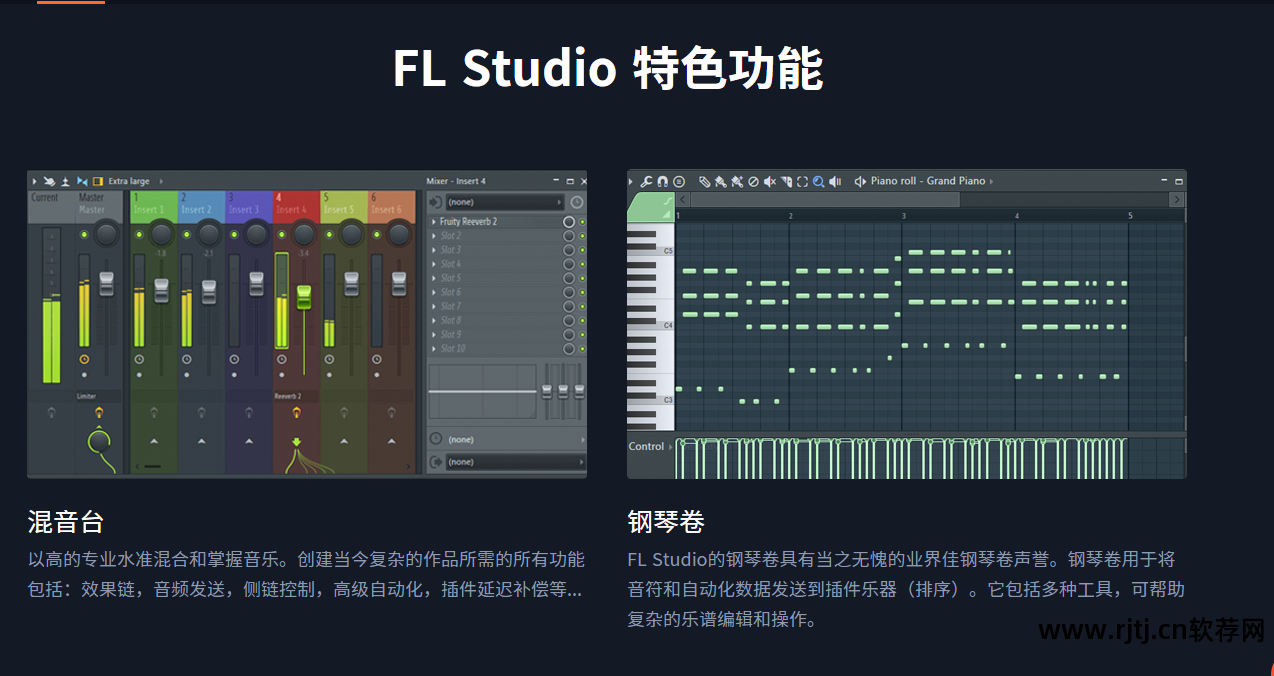Click the Piano roll horizontal scrollbar thumb

point(825,200)
